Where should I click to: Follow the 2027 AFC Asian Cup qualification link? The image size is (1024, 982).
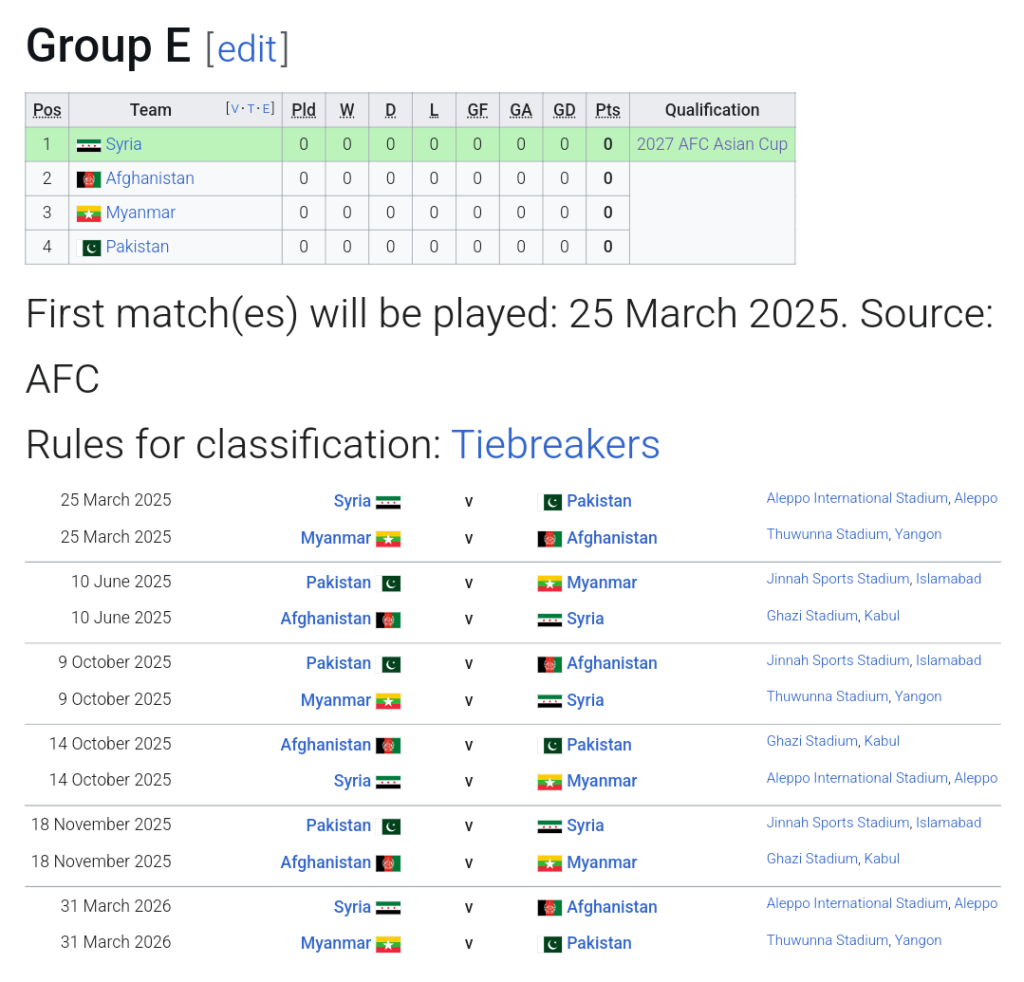(712, 144)
